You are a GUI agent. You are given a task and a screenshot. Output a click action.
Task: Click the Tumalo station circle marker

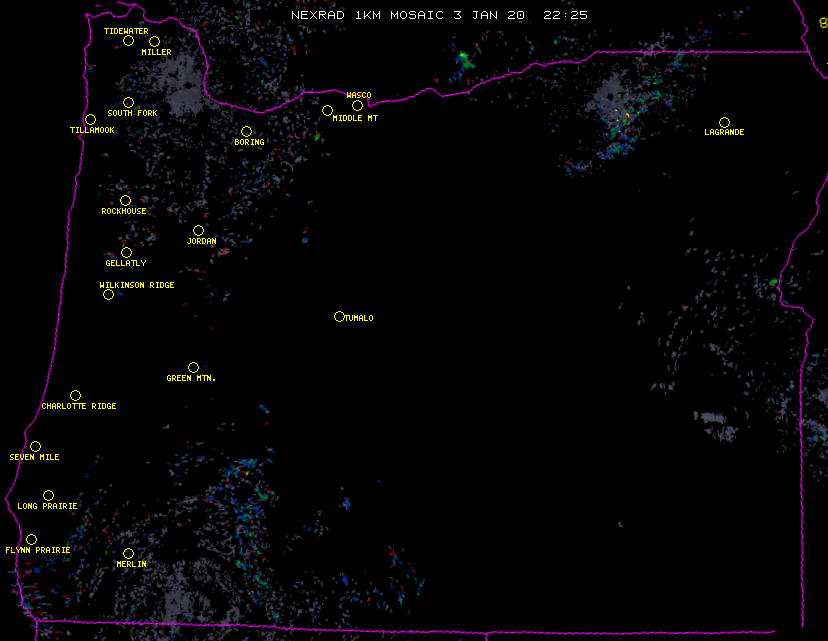[x=339, y=316]
